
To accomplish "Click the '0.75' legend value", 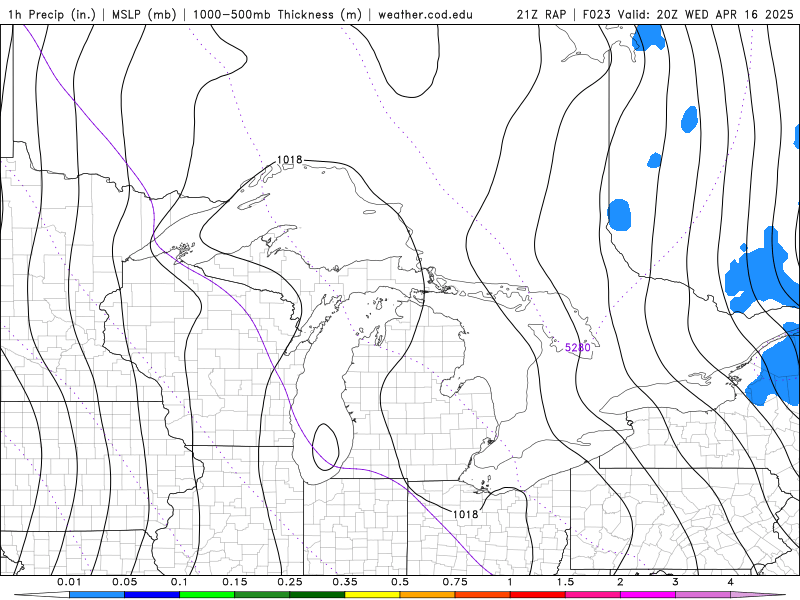I will pyautogui.click(x=455, y=582).
